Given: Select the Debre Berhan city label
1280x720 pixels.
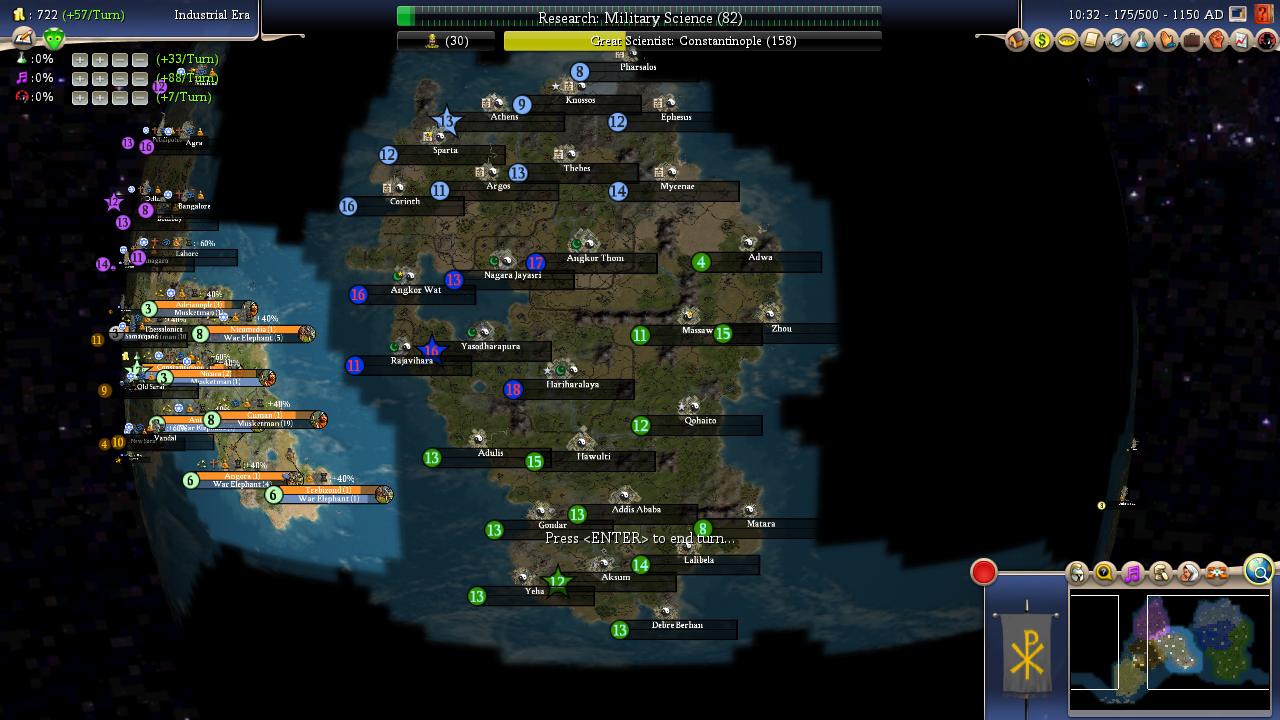Looking at the screenshot, I should pos(677,626).
